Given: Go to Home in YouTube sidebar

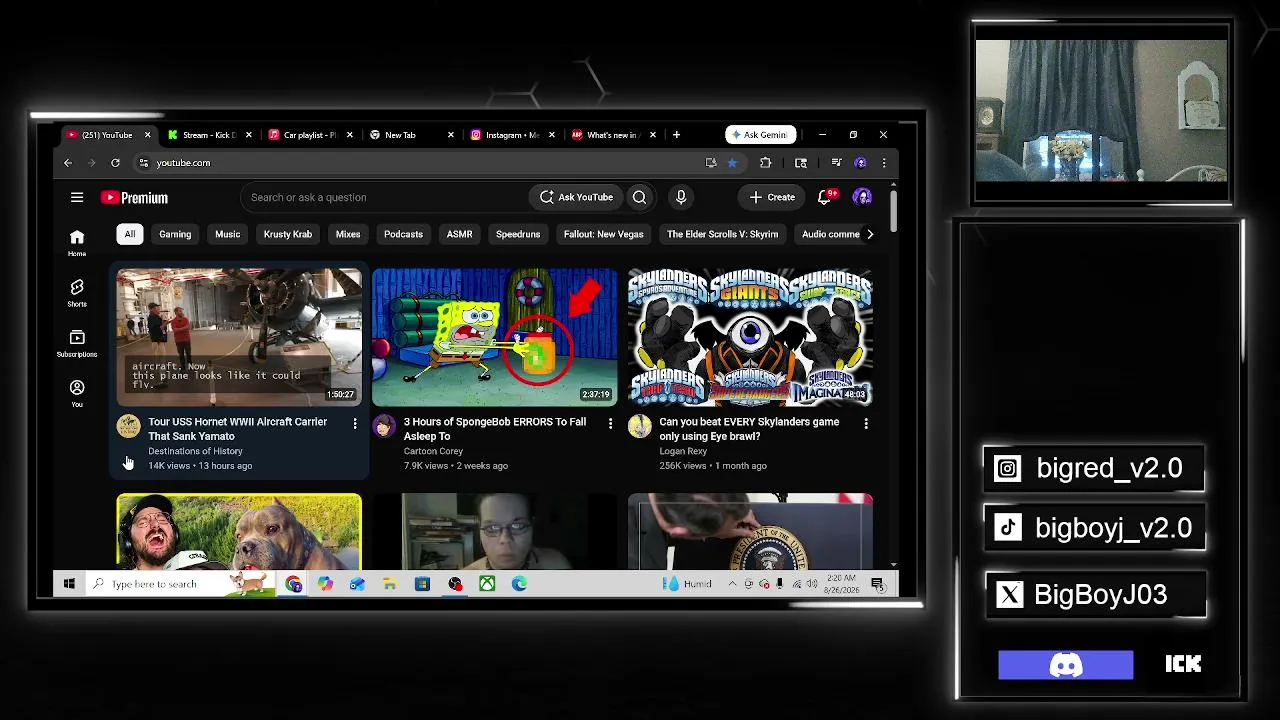Looking at the screenshot, I should (x=77, y=242).
